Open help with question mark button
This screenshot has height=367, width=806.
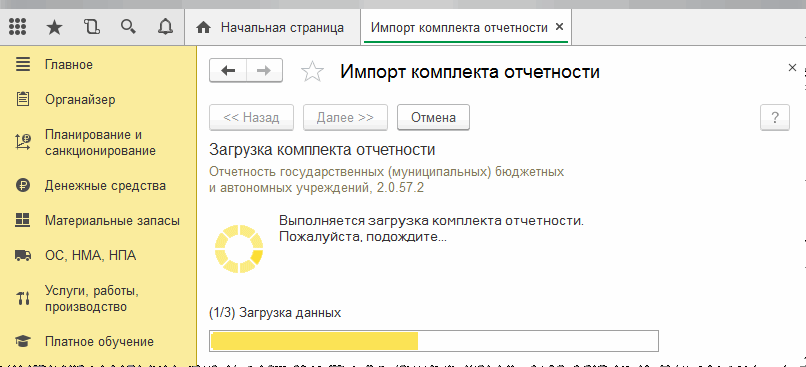coord(775,117)
